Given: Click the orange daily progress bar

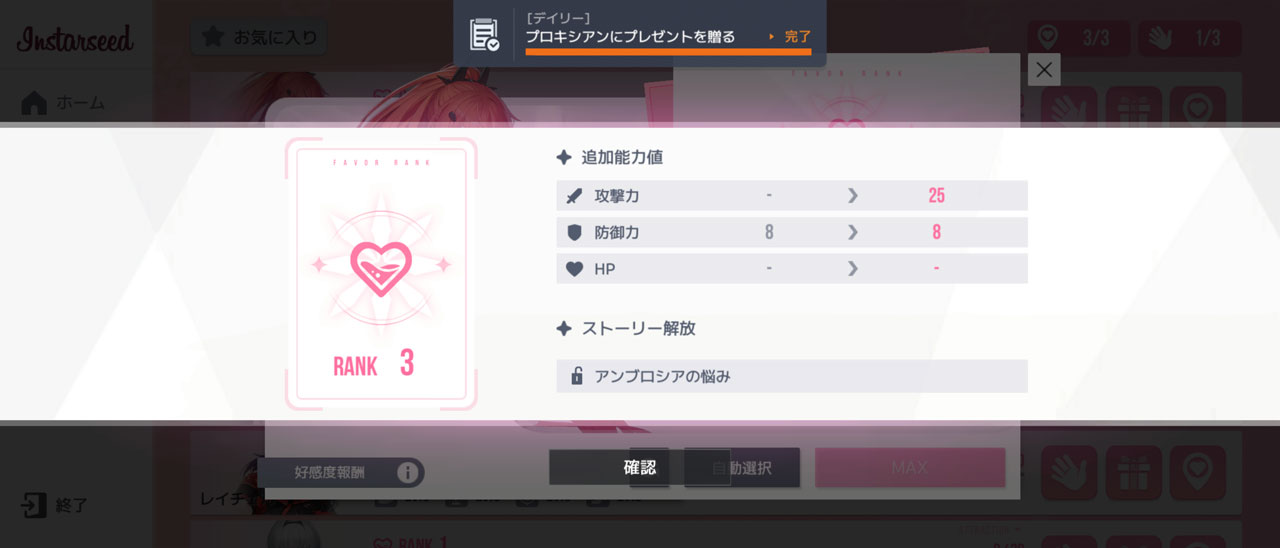Looking at the screenshot, I should click(668, 51).
